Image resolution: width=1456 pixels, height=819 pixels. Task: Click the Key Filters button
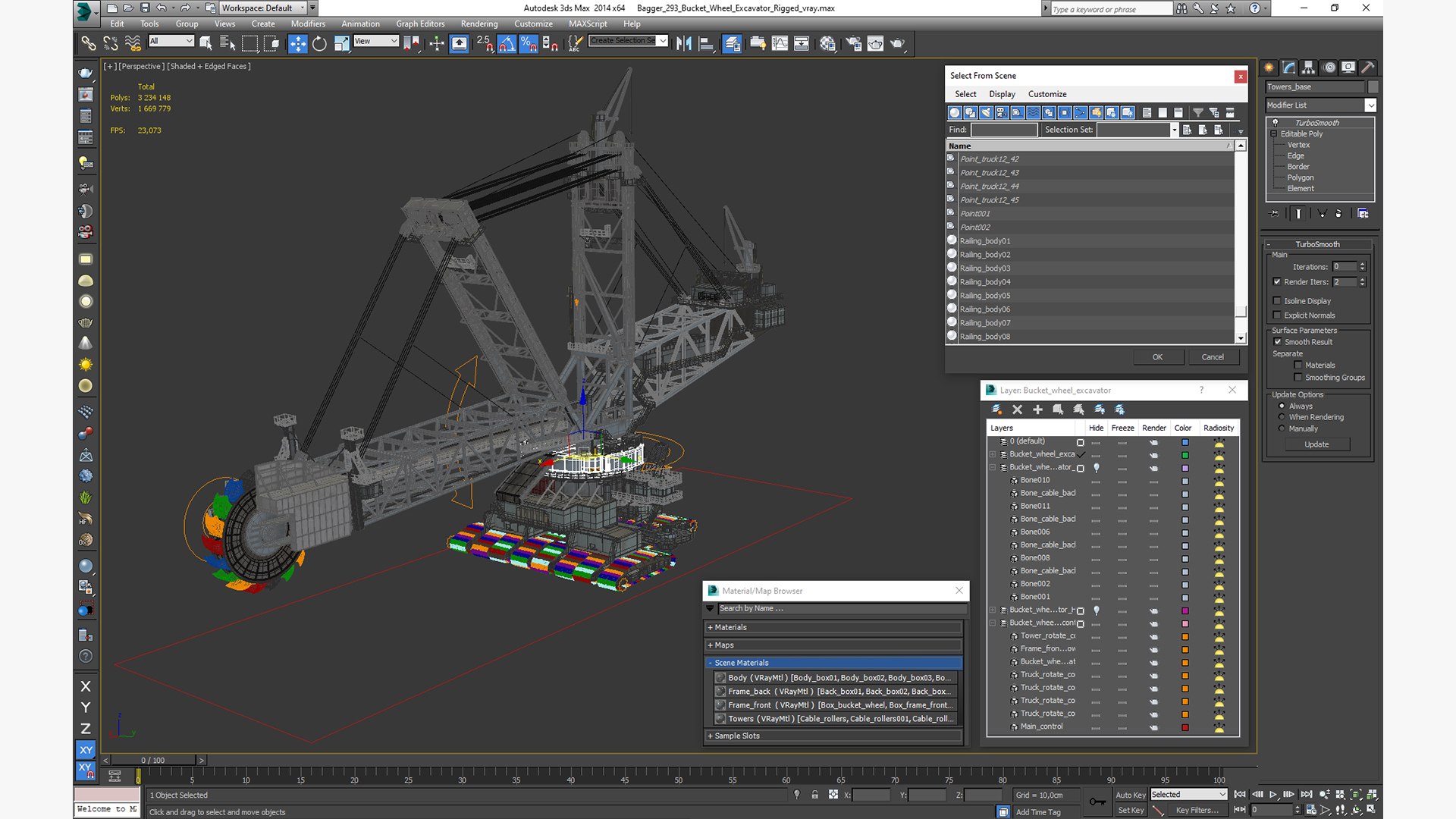1197,810
